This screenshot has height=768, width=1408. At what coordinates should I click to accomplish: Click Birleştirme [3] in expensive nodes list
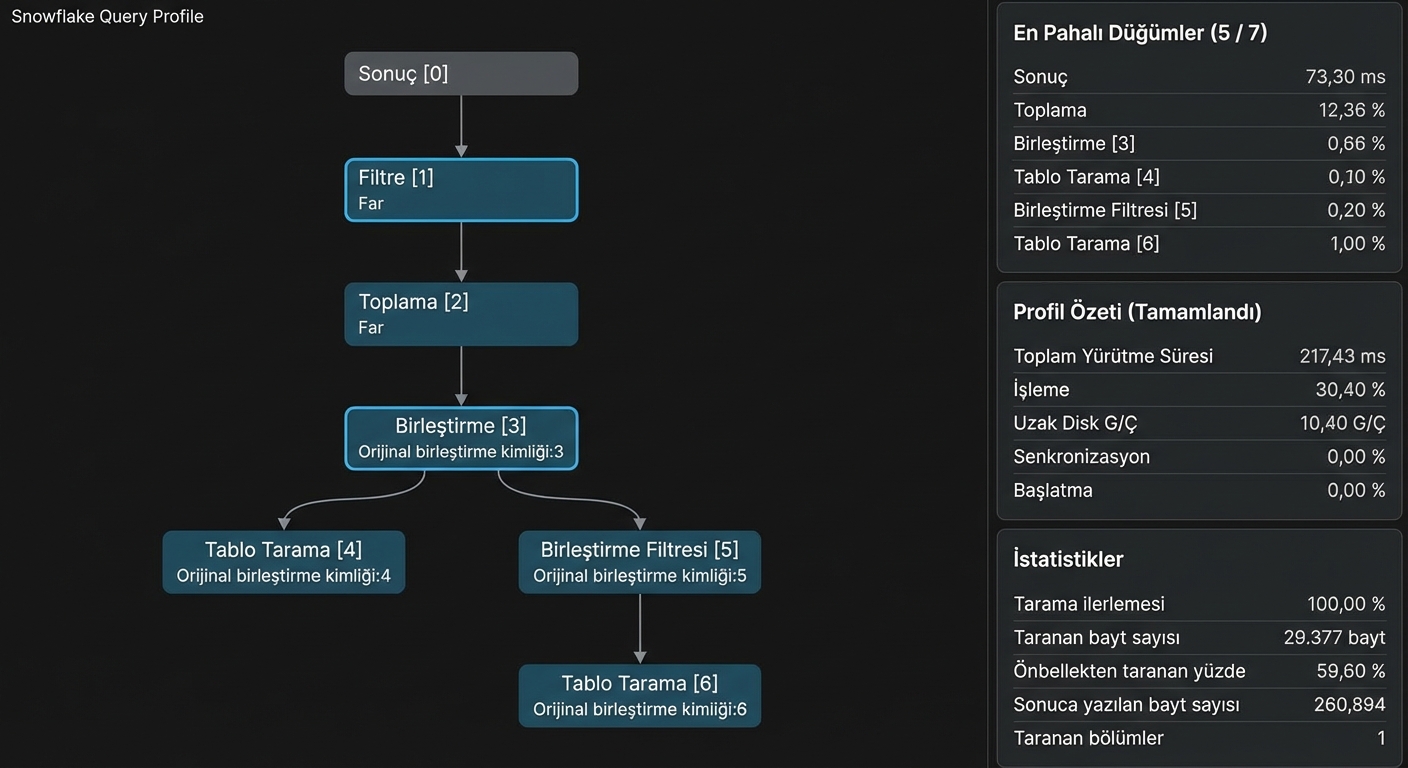pos(1199,144)
